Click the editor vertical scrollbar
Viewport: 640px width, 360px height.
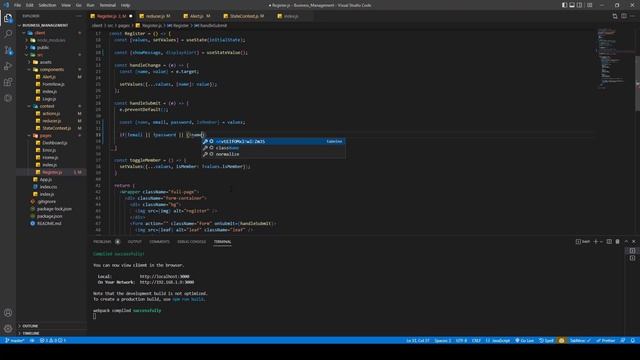point(637,83)
